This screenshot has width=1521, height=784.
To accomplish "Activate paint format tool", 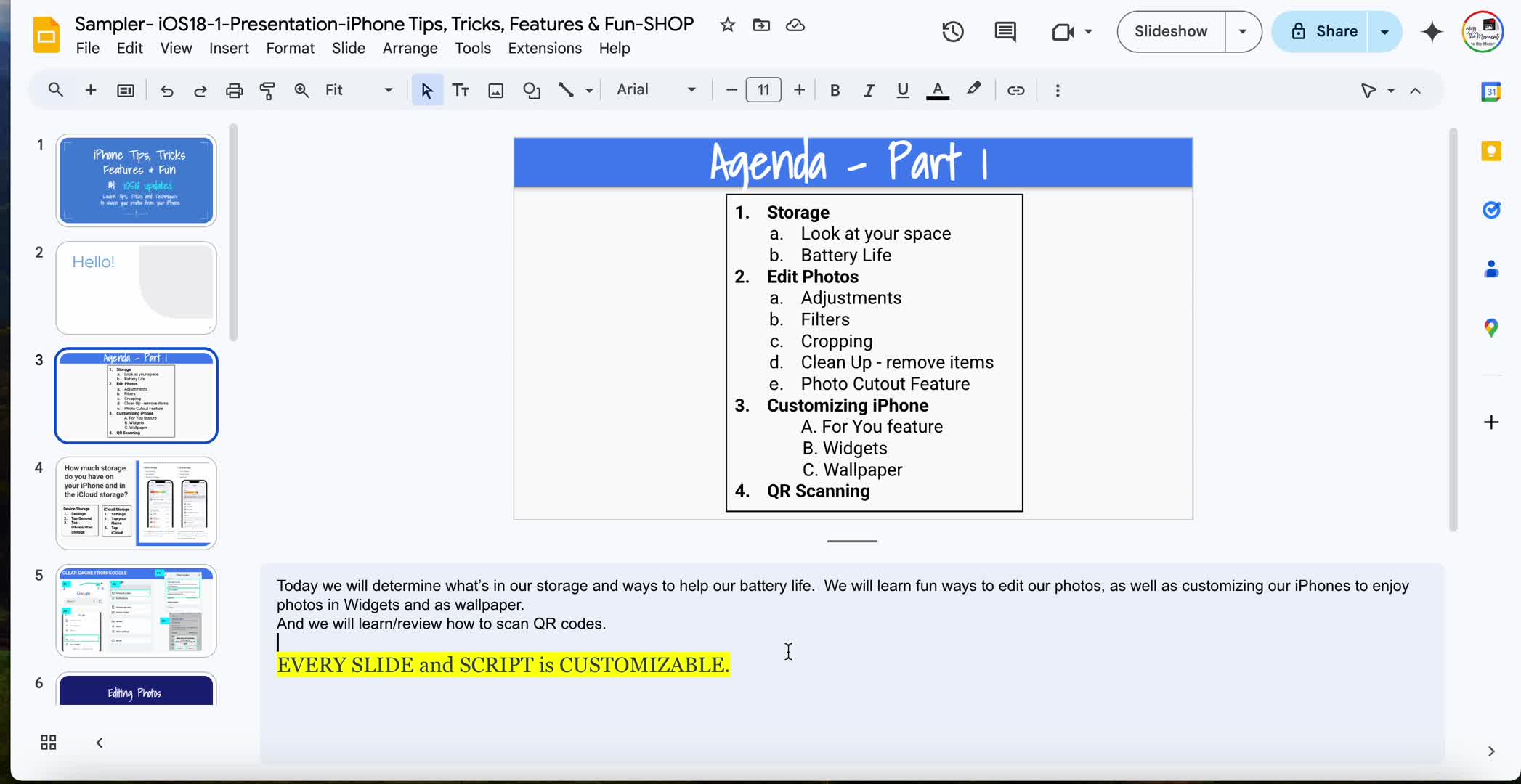I will click(267, 90).
